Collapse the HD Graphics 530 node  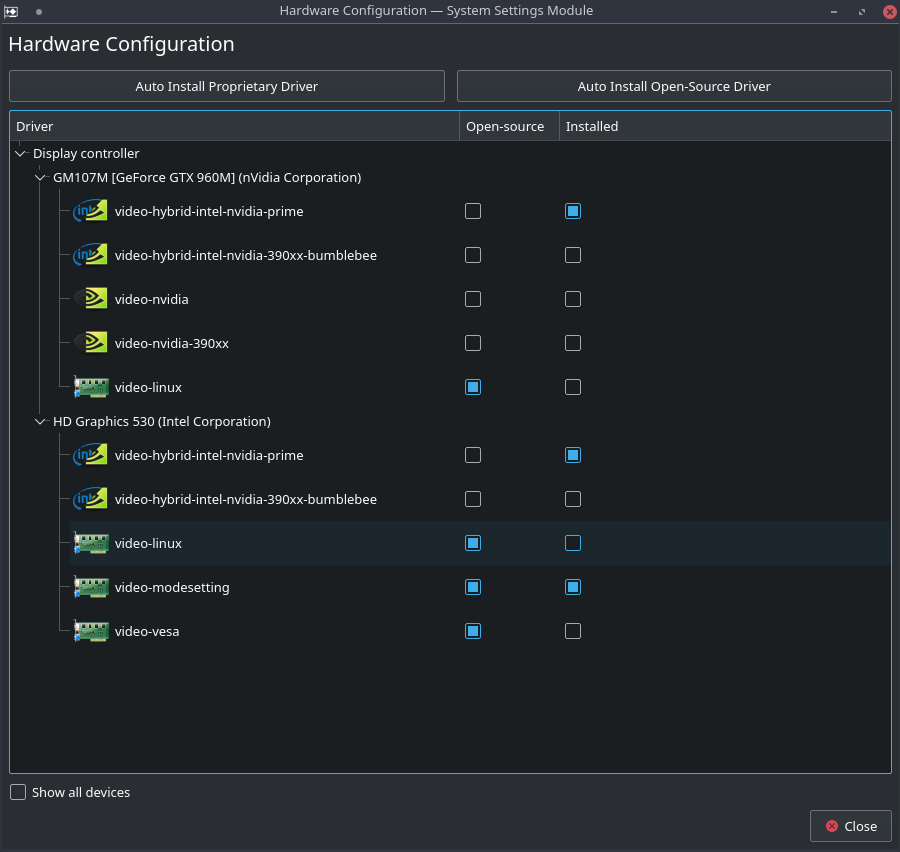pyautogui.click(x=40, y=422)
